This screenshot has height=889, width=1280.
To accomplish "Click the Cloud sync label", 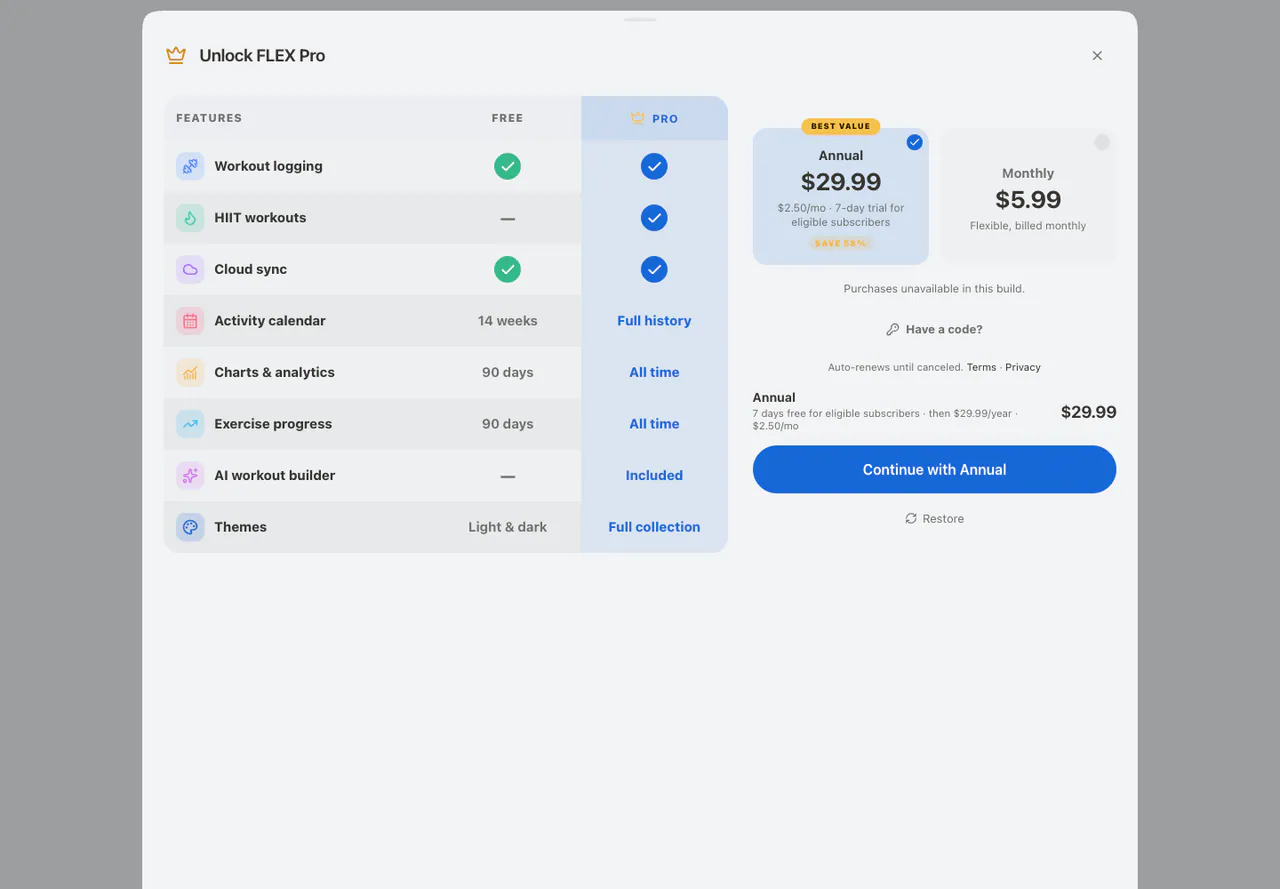I will pyautogui.click(x=250, y=269).
